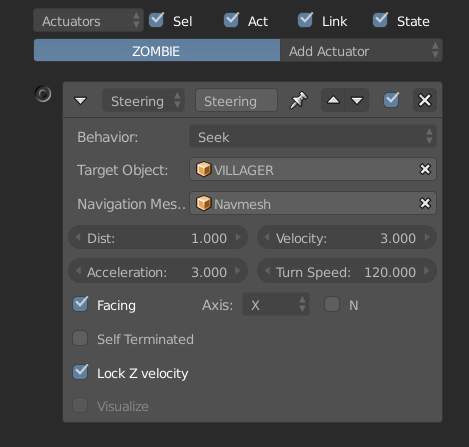Viewport: 469px width, 447px height.
Task: Open the Actuators header menu
Action: click(88, 21)
